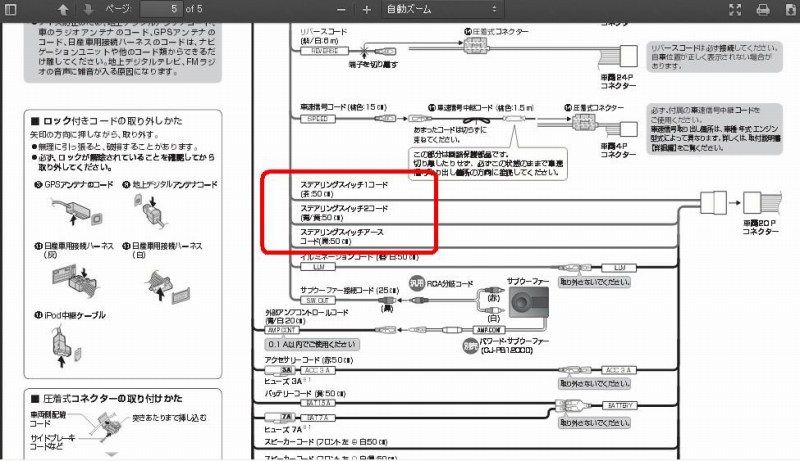This screenshot has height=461, width=800.
Task: Click the 突きあたりまで挿し込む instruction
Action: tap(169, 418)
